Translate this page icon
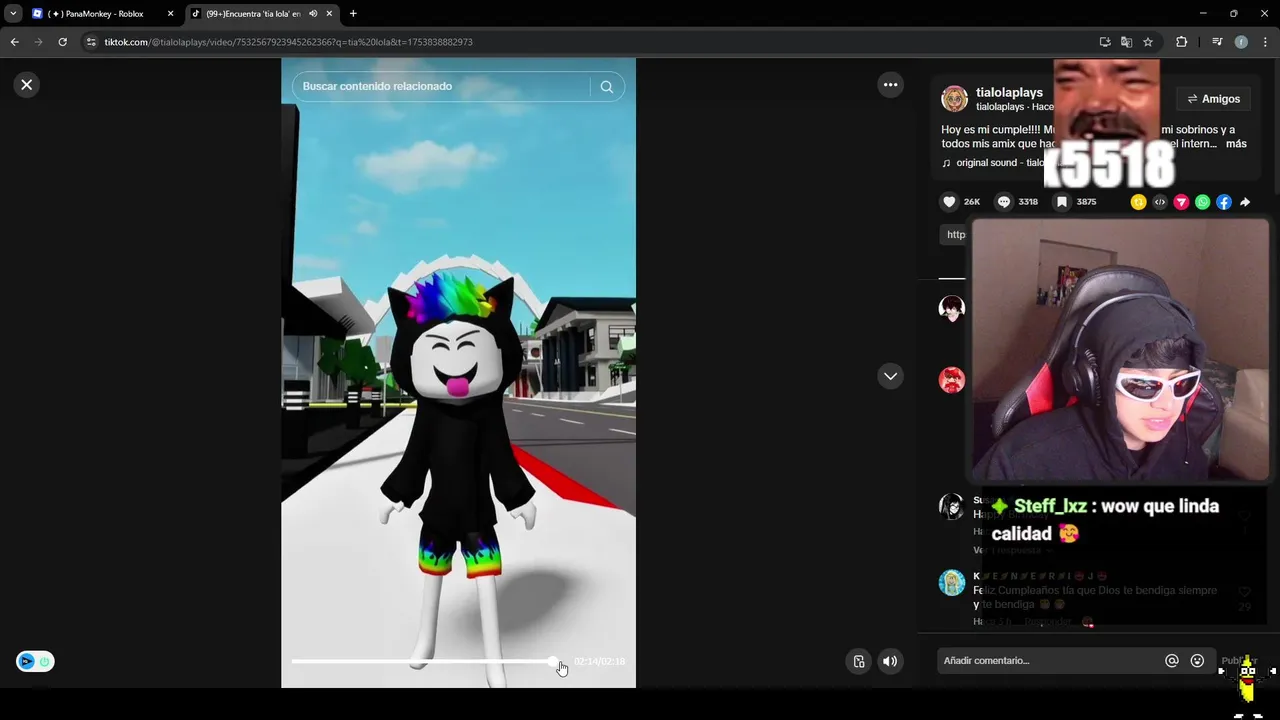Image resolution: width=1280 pixels, height=720 pixels. 1126,42
